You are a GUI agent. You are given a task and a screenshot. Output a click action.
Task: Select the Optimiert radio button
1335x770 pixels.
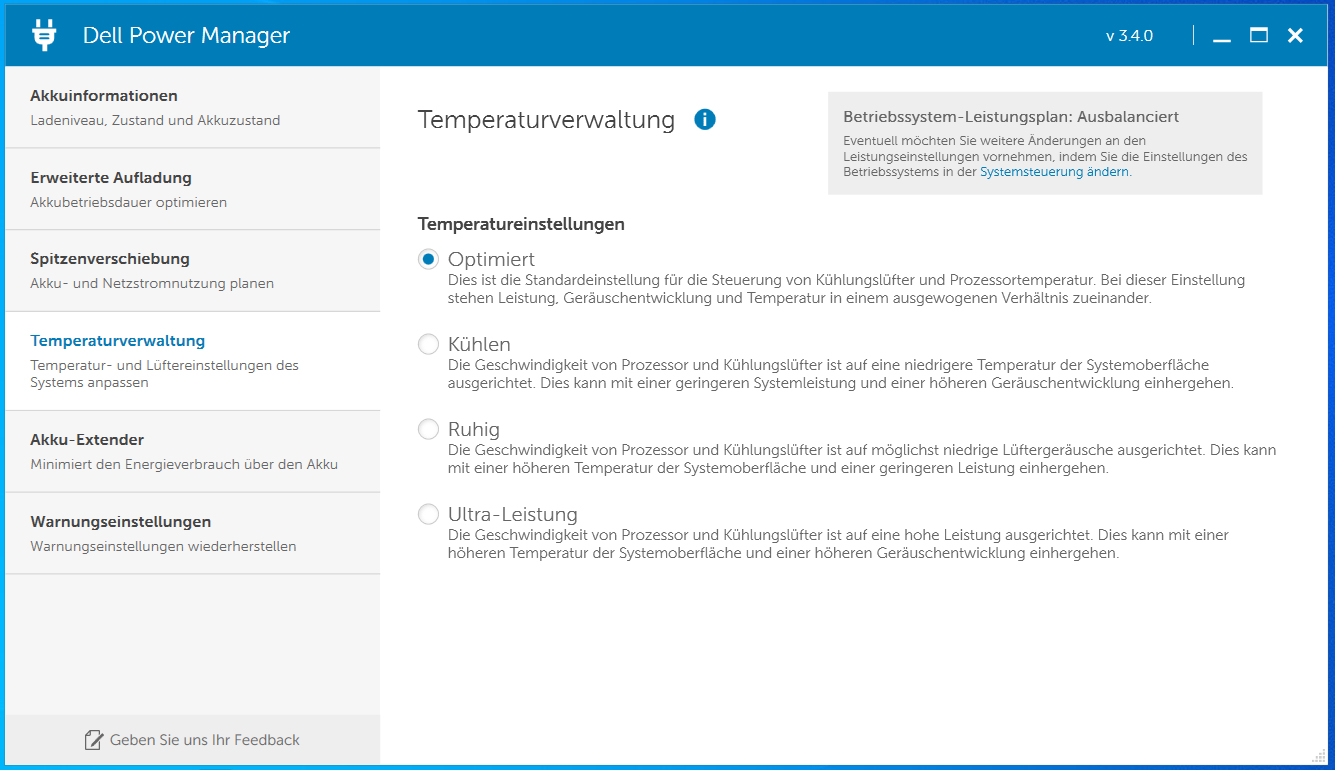429,260
